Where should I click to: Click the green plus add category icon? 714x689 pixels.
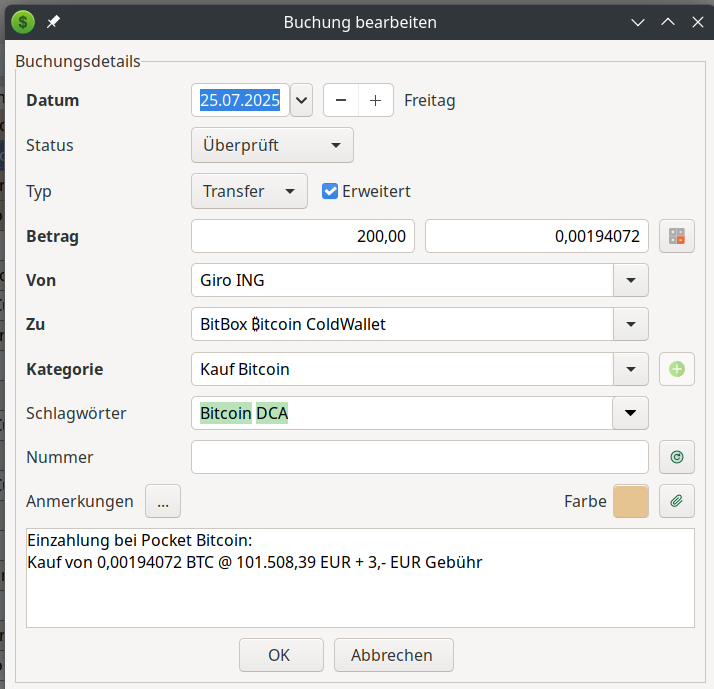[677, 369]
